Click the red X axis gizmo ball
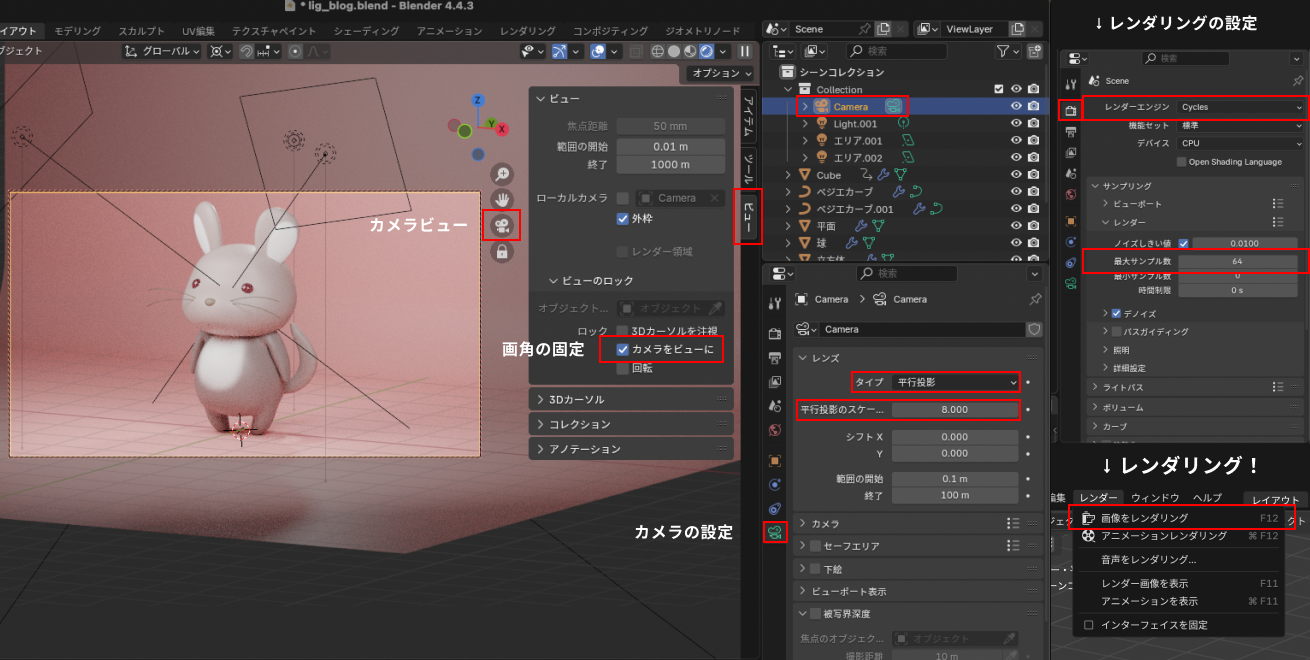 (502, 129)
